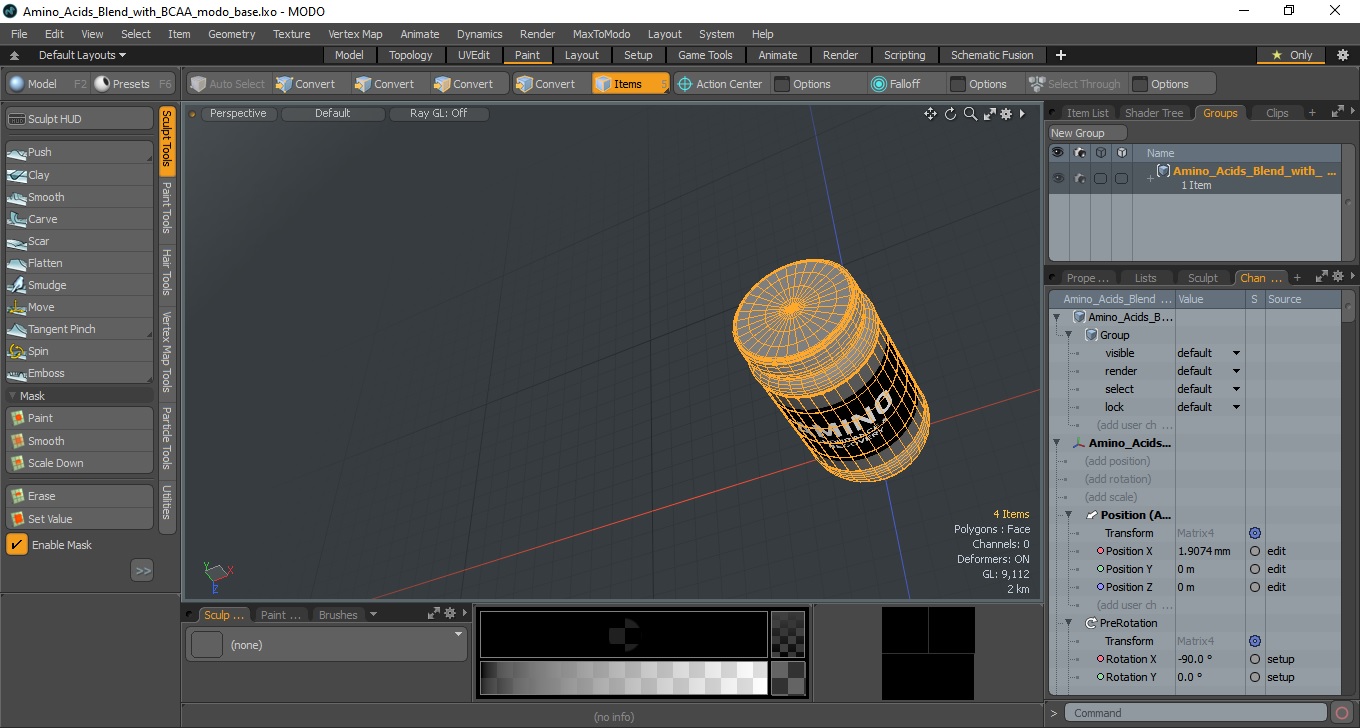Image resolution: width=1360 pixels, height=728 pixels.
Task: Select the Scar sculpt tool
Action: pos(80,241)
